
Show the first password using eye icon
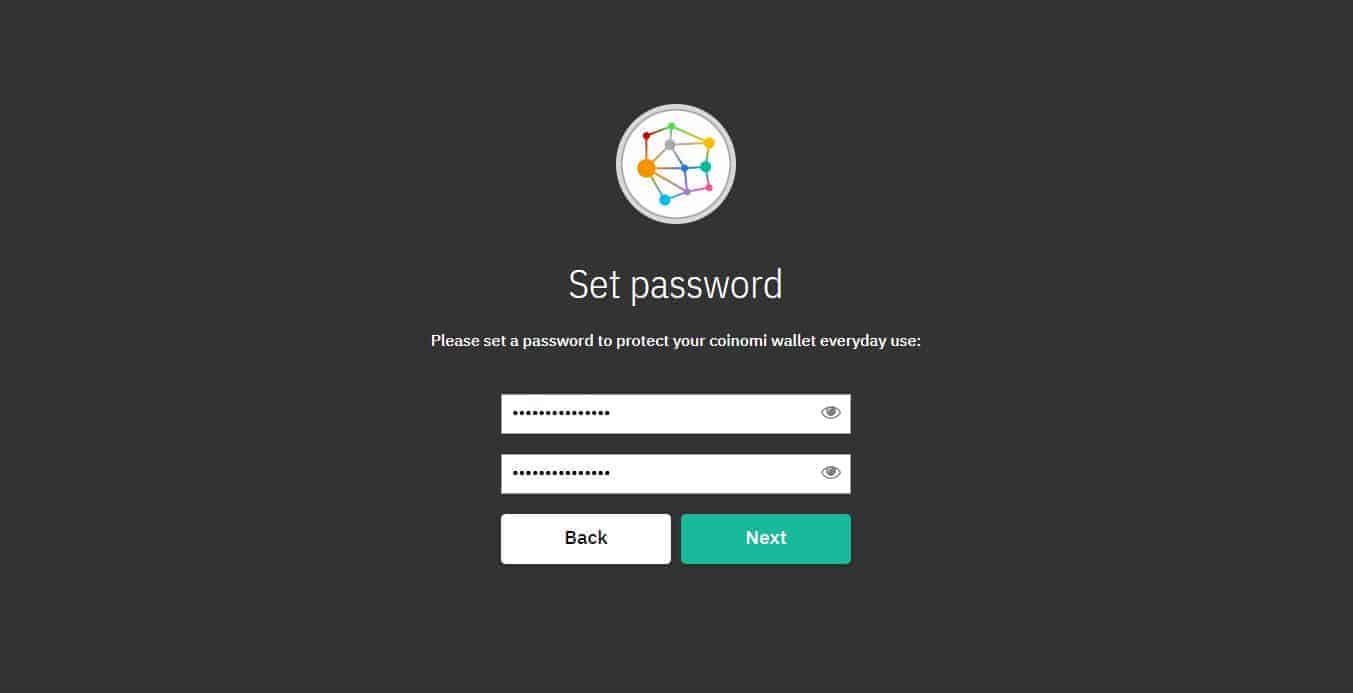coord(831,412)
